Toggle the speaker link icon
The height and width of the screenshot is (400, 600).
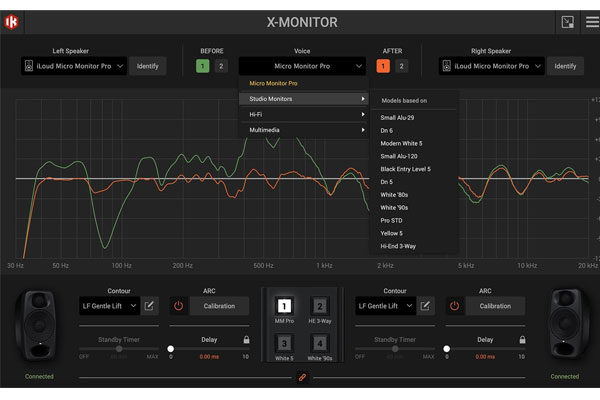302,377
